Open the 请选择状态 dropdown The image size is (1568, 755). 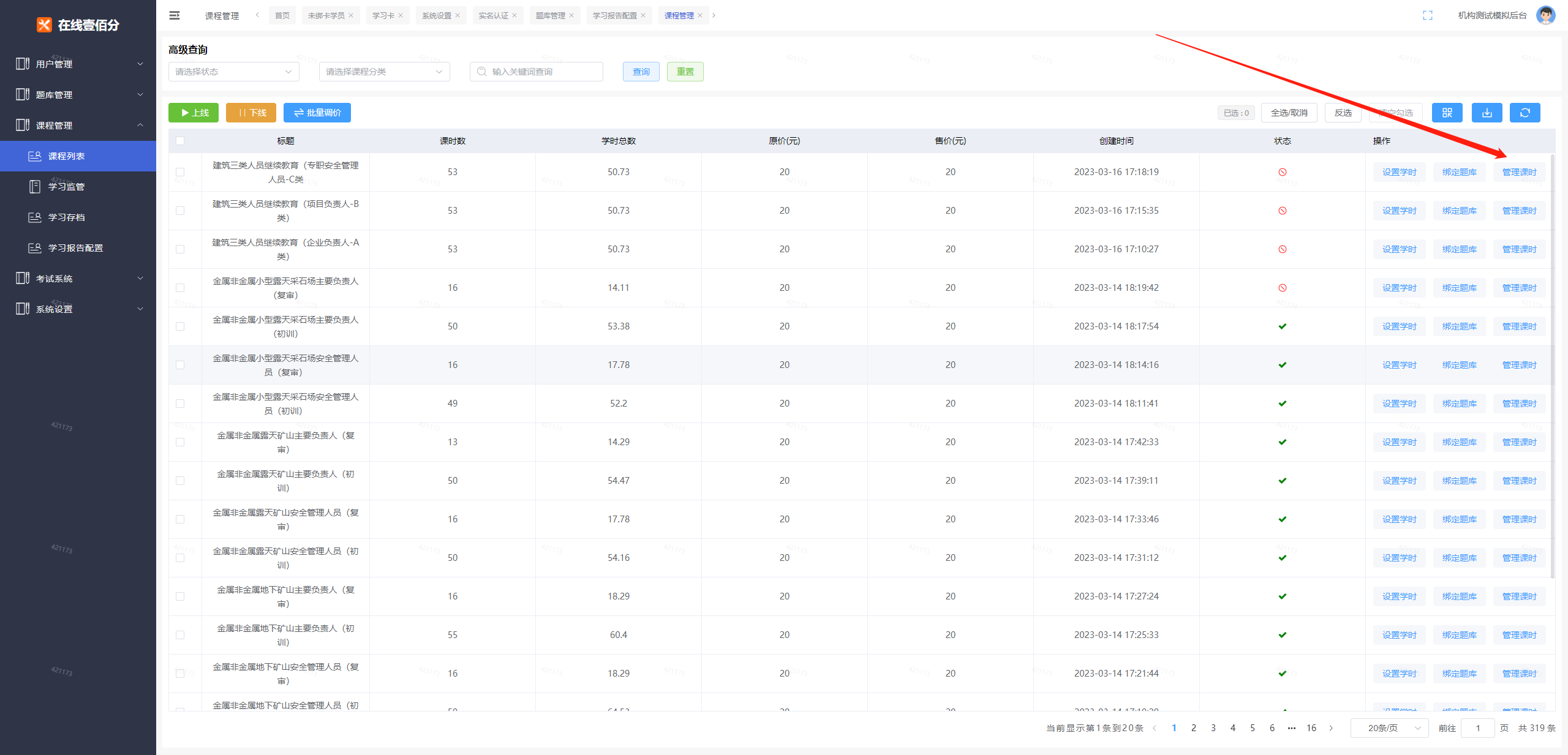[234, 72]
